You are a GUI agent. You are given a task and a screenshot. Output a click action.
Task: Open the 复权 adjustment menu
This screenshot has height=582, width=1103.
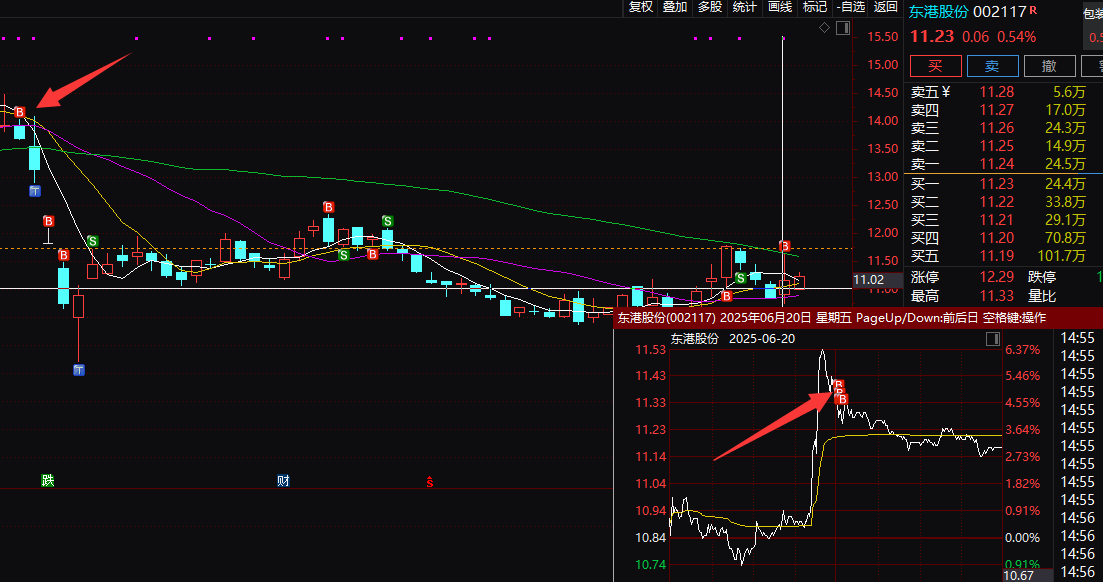tap(641, 7)
